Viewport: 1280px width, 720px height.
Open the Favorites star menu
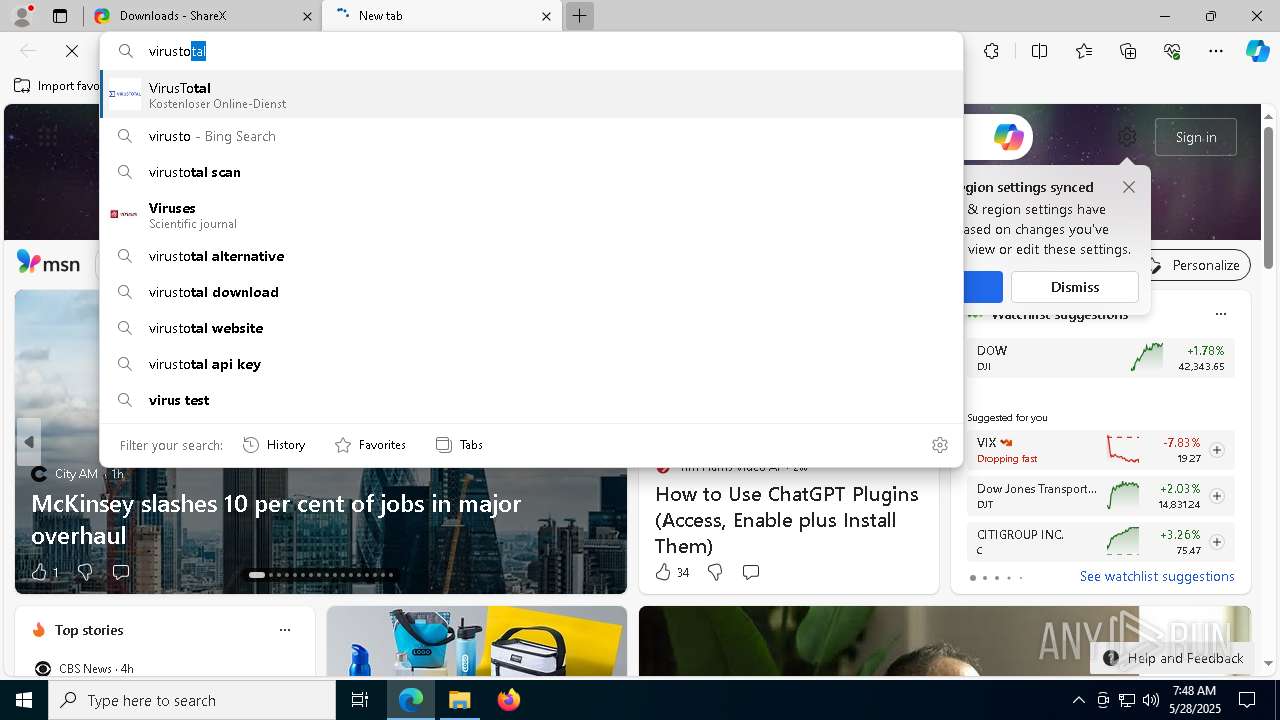tap(1084, 51)
